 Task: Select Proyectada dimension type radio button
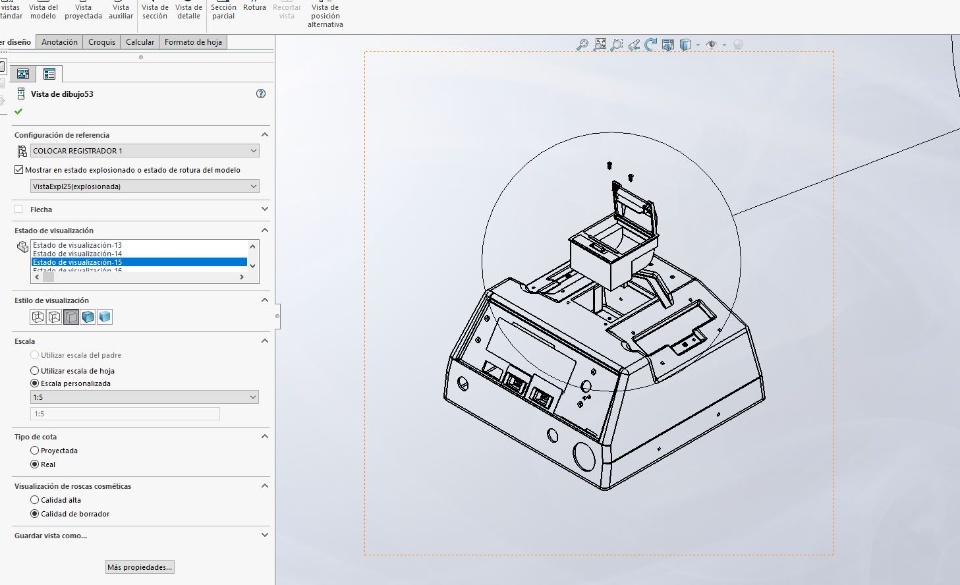pos(35,450)
